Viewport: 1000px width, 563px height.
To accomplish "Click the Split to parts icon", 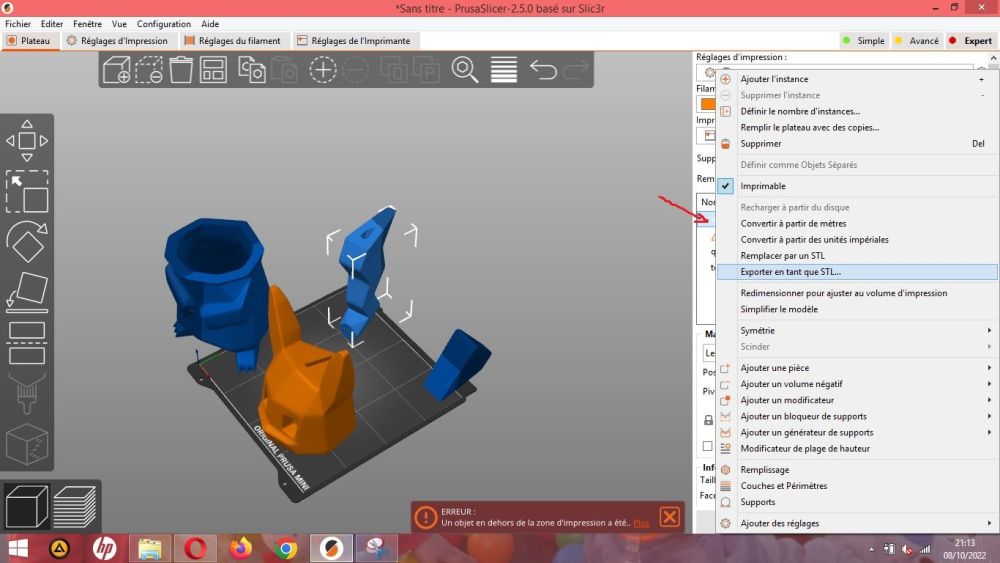I will pos(427,69).
